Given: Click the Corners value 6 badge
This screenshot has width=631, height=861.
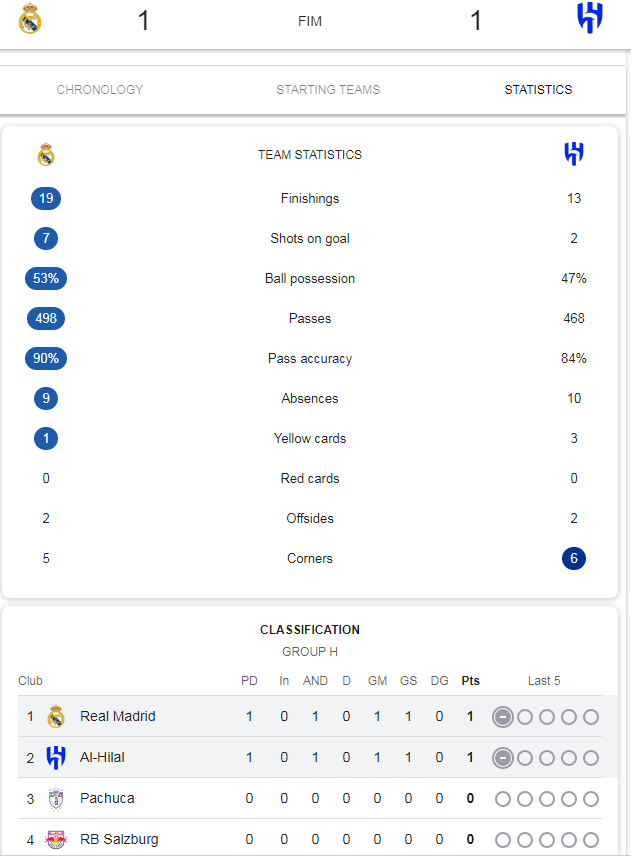Looking at the screenshot, I should pyautogui.click(x=574, y=558).
